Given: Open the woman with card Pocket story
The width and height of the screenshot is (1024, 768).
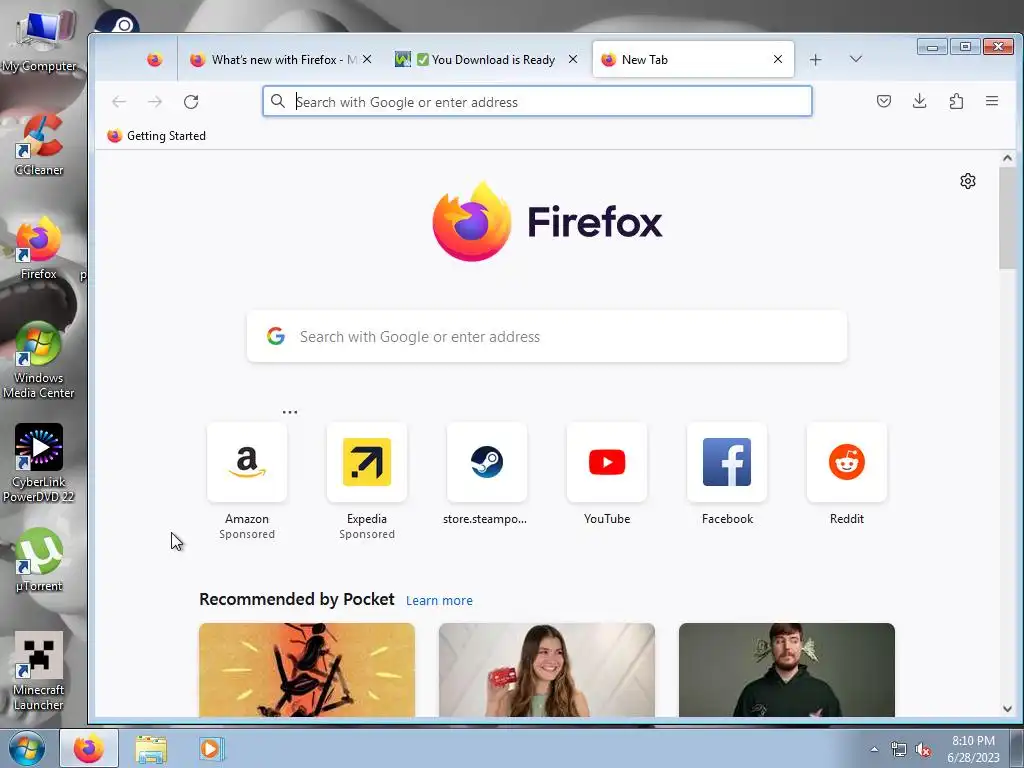Looking at the screenshot, I should [x=547, y=670].
